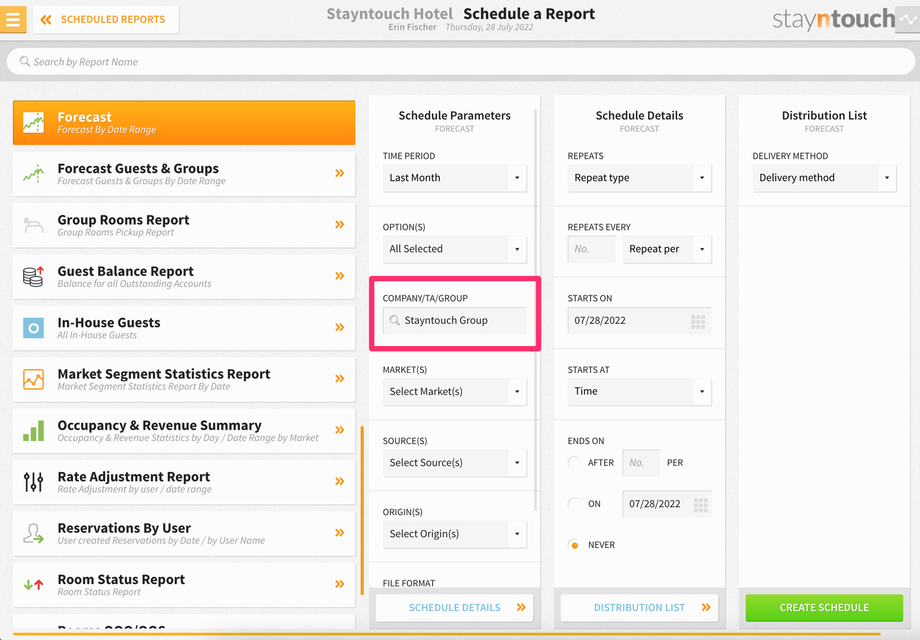
Task: Click the Distribution List button
Action: click(x=640, y=608)
